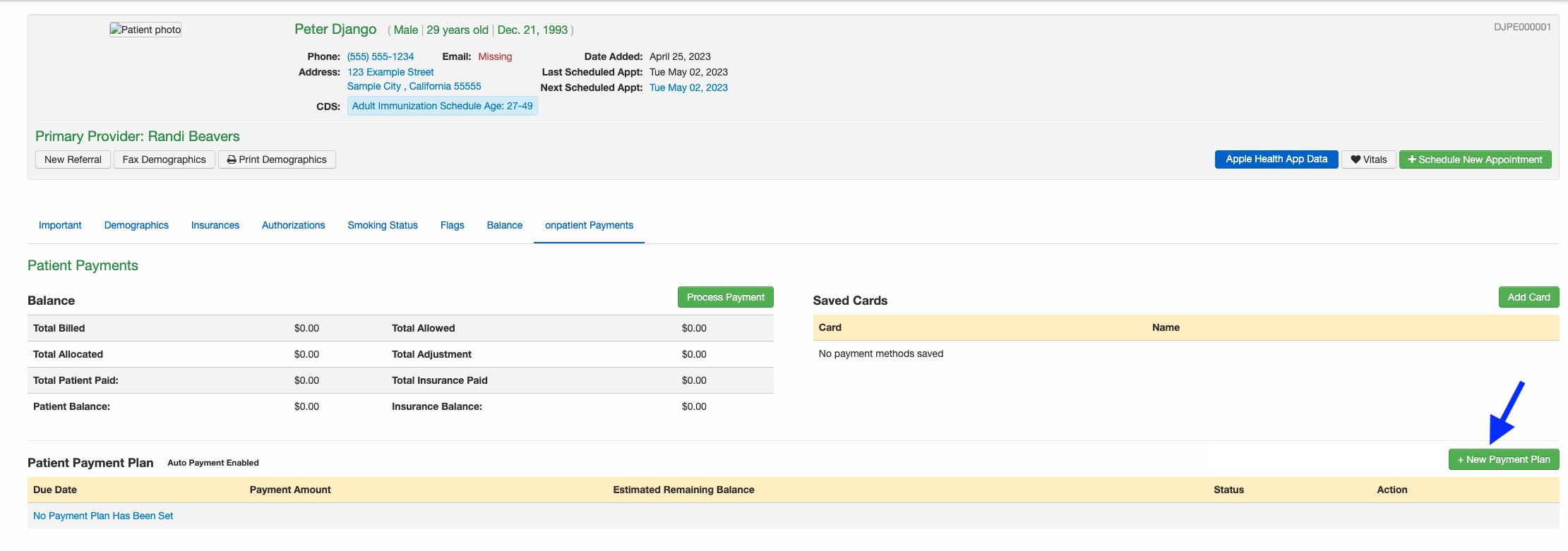
Task: Click the Total Allocated row label
Action: 68,354
